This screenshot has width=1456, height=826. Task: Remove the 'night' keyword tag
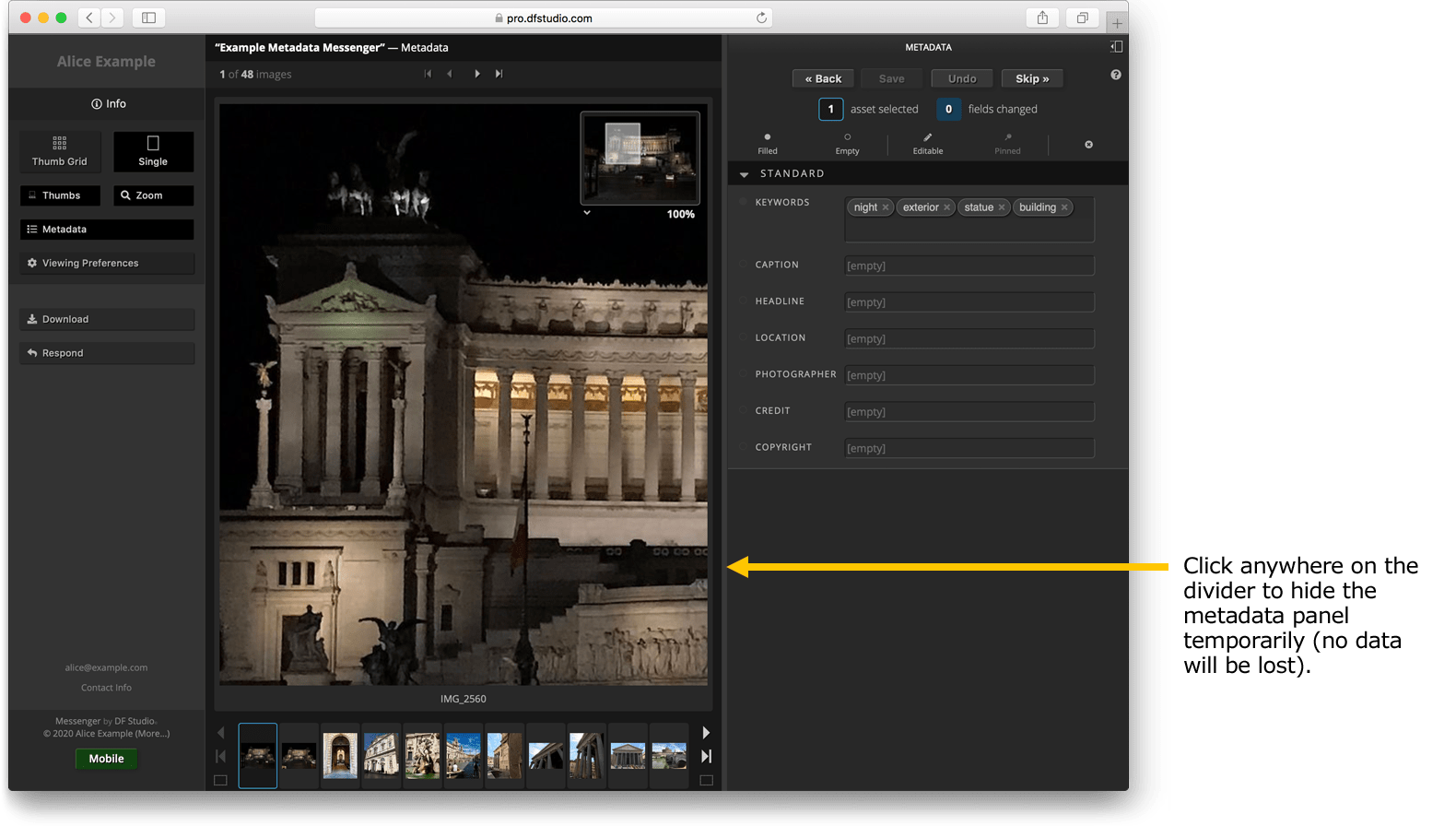[x=886, y=207]
